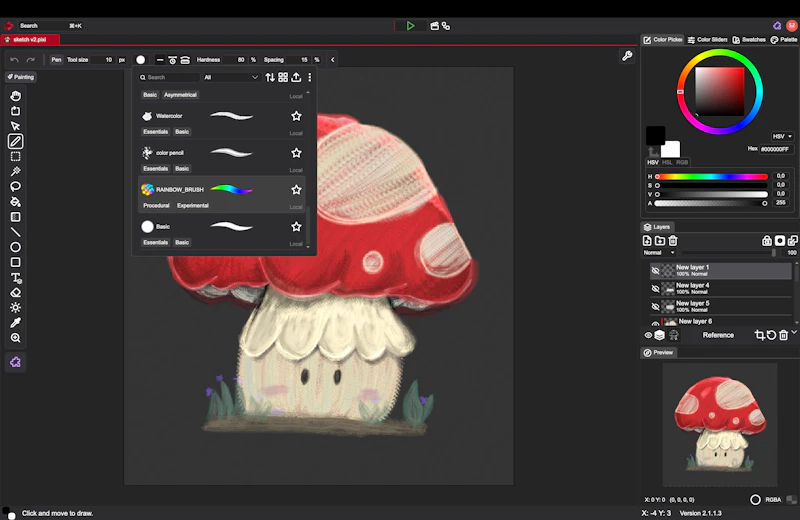Switch to Palette tab

pyautogui.click(x=784, y=40)
